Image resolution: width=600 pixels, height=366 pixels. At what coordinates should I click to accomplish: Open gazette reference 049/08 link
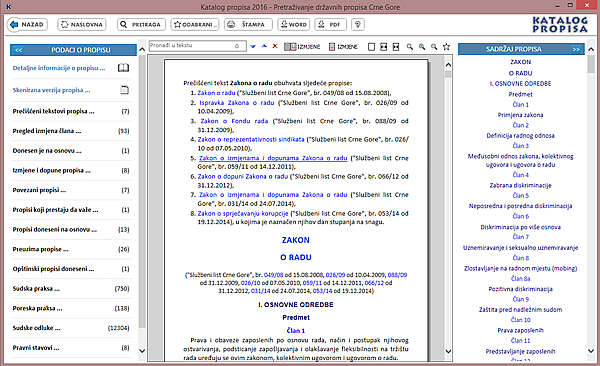point(274,275)
